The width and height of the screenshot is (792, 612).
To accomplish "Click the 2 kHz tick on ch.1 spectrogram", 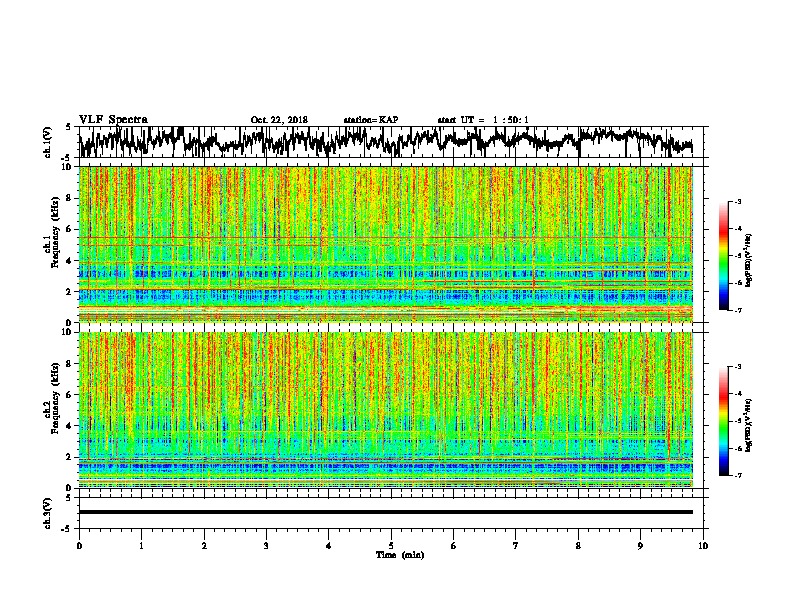I will tap(69, 291).
